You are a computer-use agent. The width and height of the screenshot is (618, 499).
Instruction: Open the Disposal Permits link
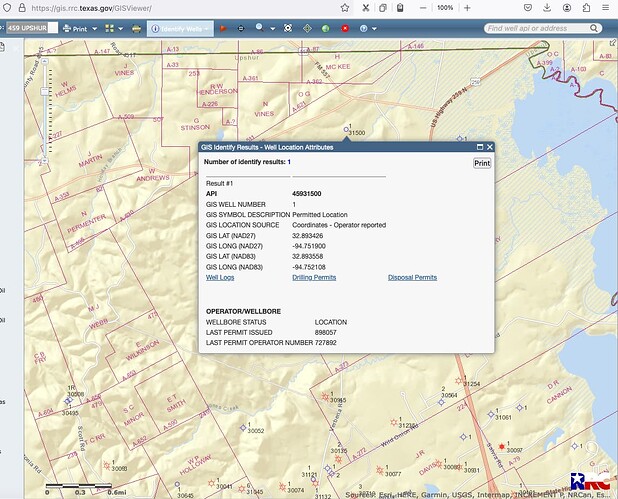tap(412, 277)
